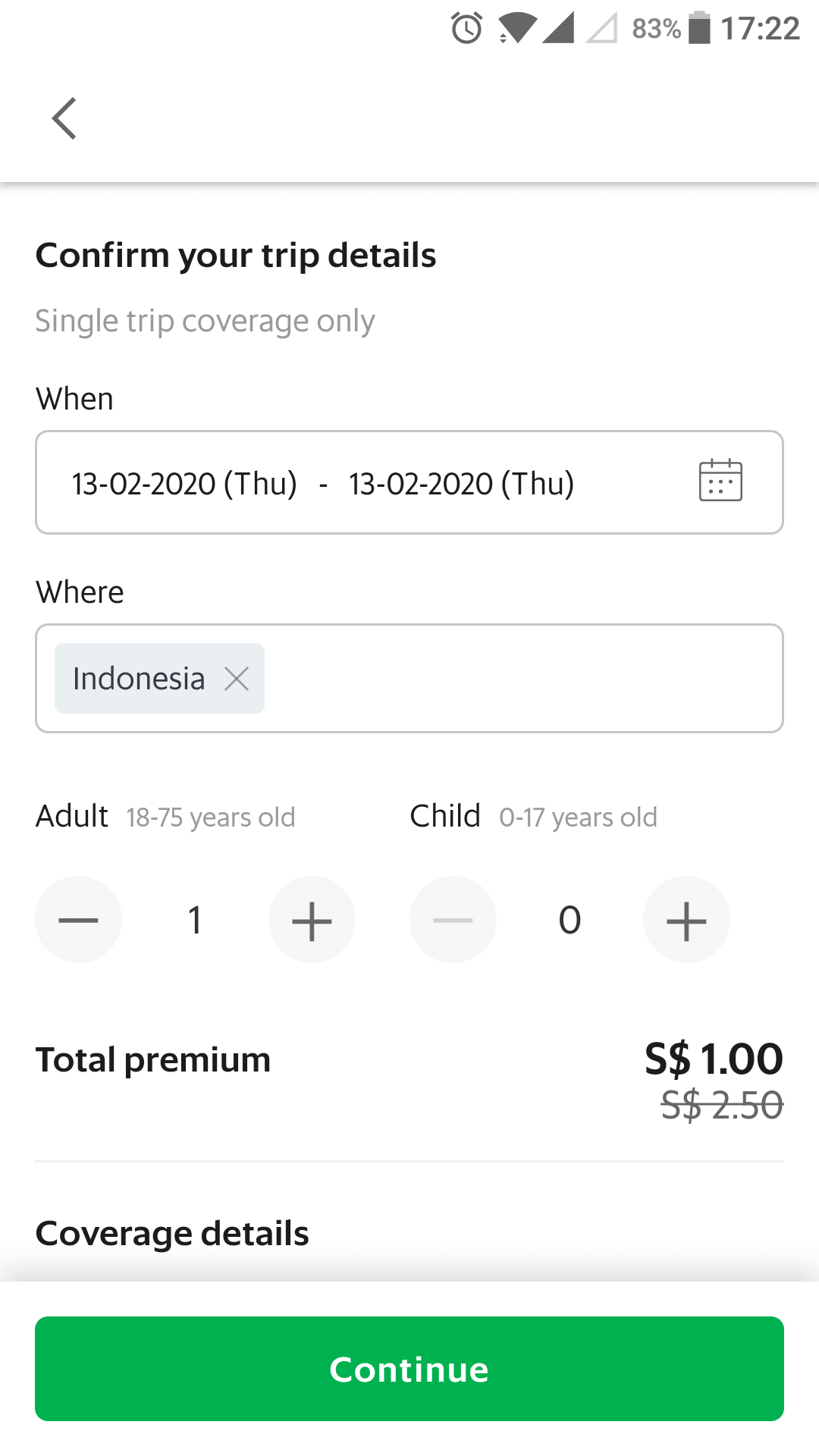This screenshot has height=1456, width=819.
Task: Tap the S$ 1.00 total premium amount
Action: [713, 1059]
